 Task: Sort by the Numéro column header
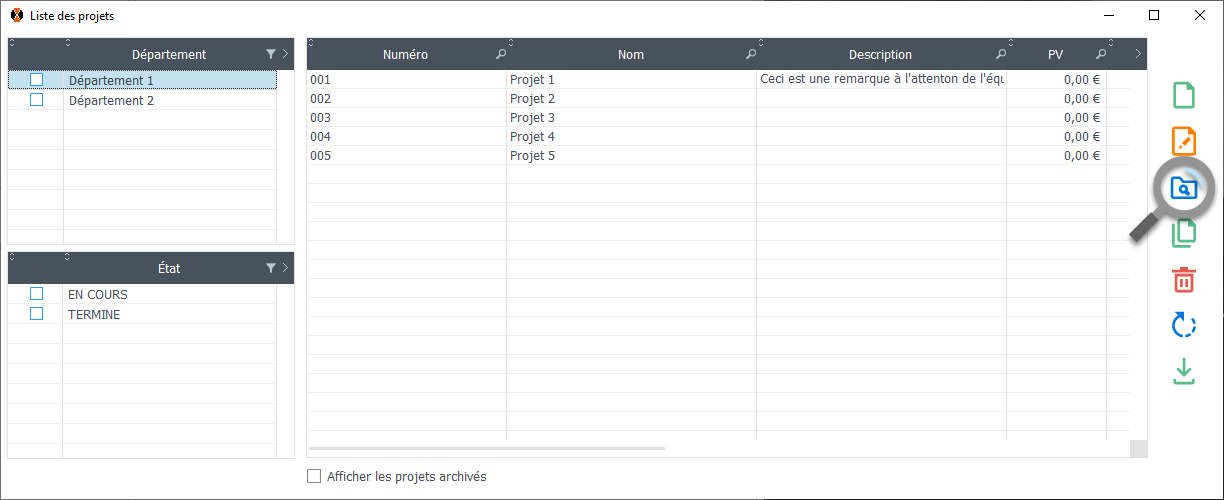[405, 55]
